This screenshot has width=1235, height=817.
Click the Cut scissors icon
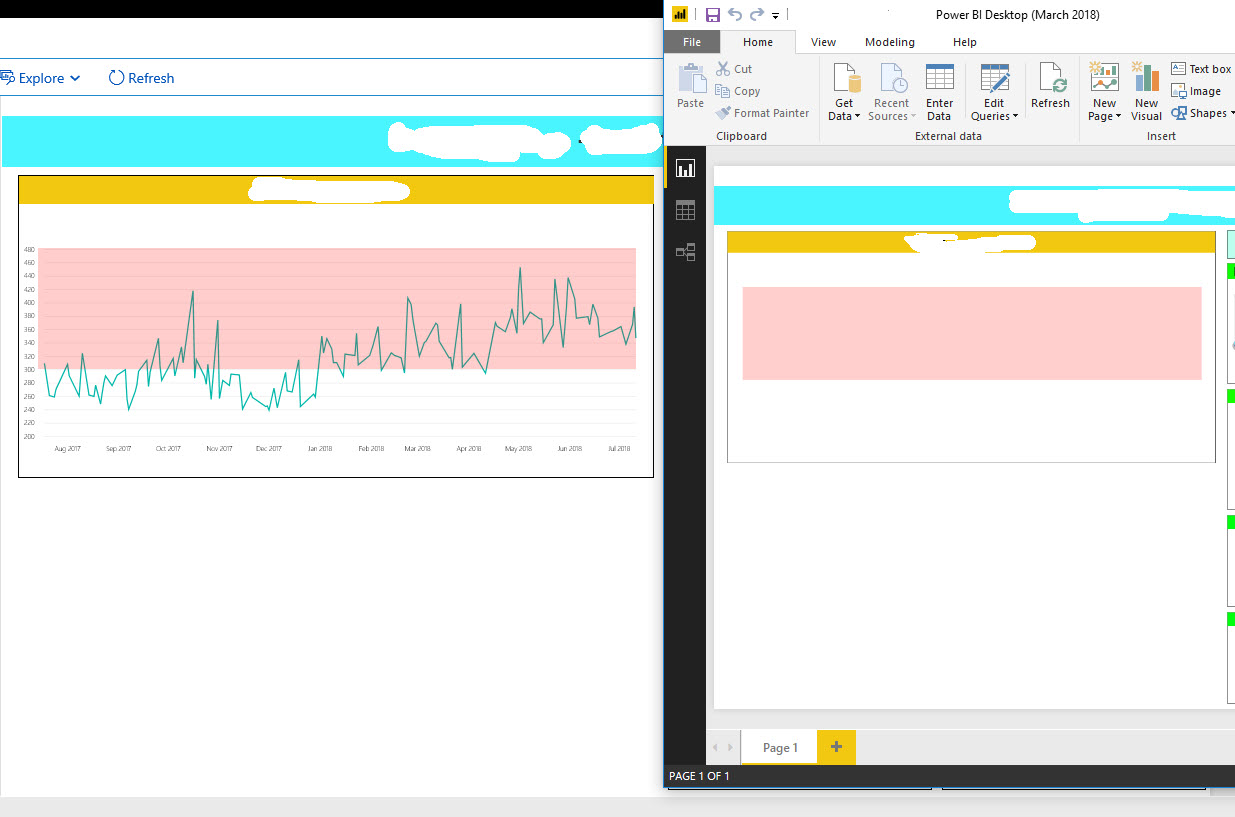[x=724, y=69]
